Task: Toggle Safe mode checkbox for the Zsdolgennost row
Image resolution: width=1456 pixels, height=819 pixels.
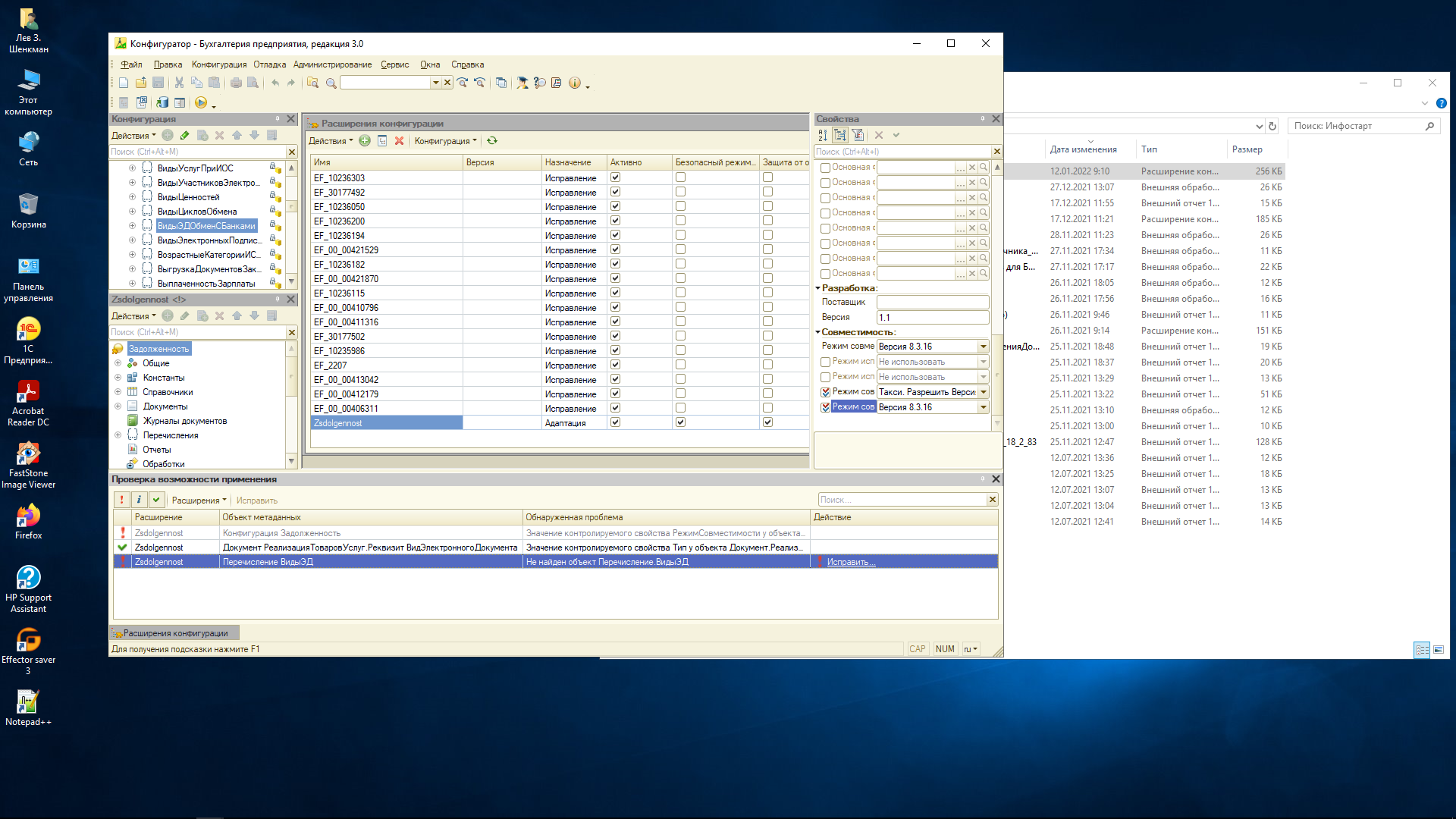Action: pyautogui.click(x=680, y=422)
